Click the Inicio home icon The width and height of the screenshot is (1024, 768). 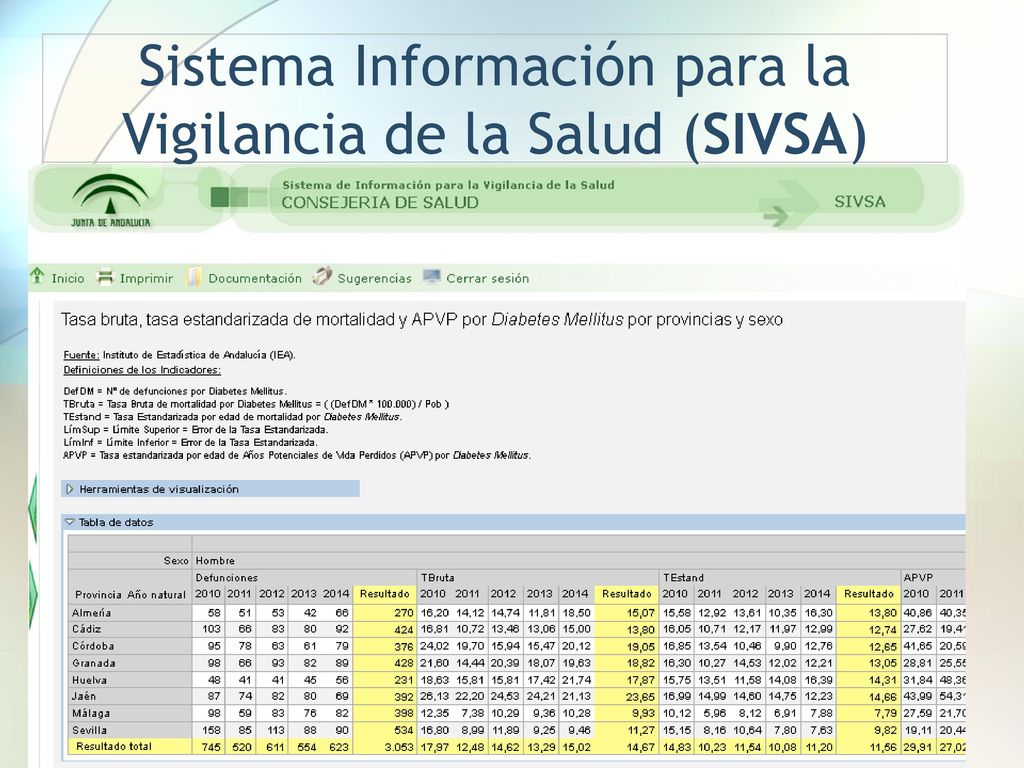coord(37,276)
